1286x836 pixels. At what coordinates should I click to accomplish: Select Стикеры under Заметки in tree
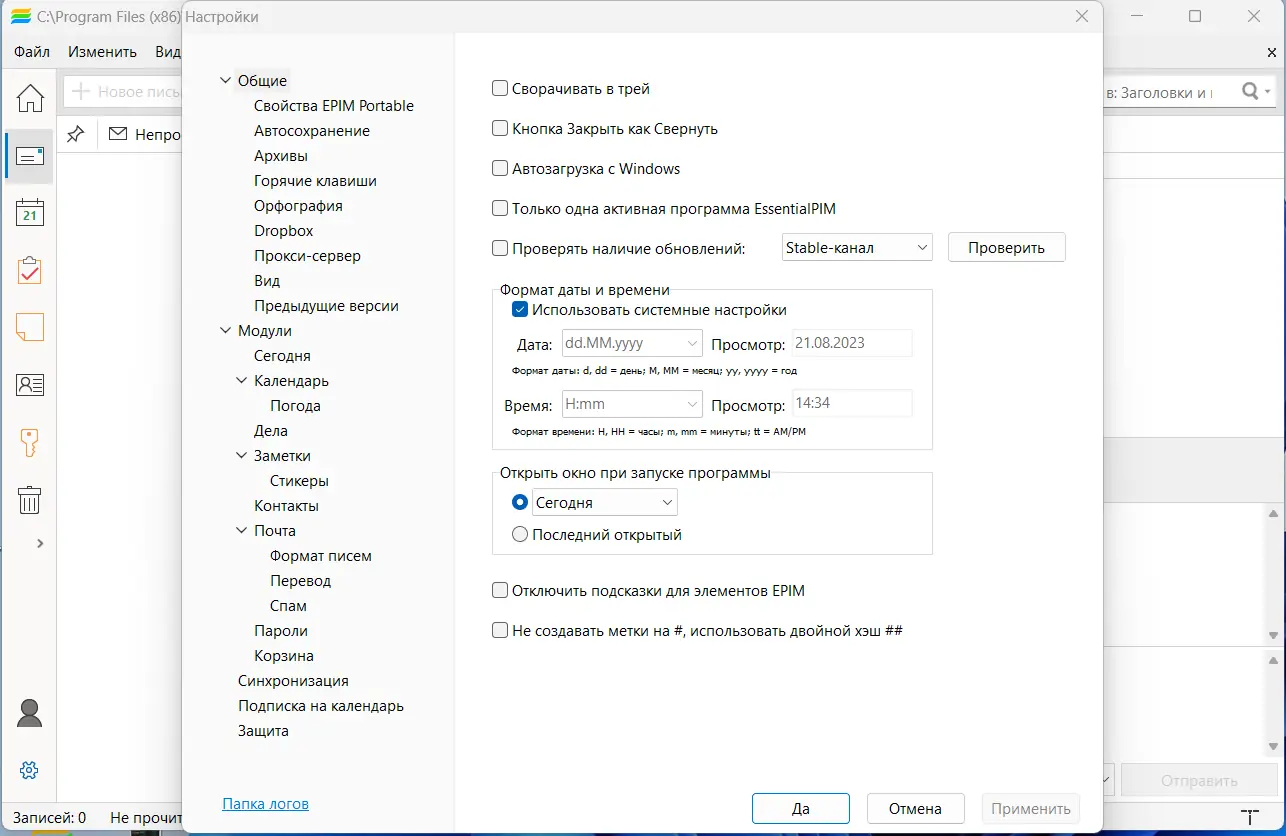pyautogui.click(x=299, y=481)
